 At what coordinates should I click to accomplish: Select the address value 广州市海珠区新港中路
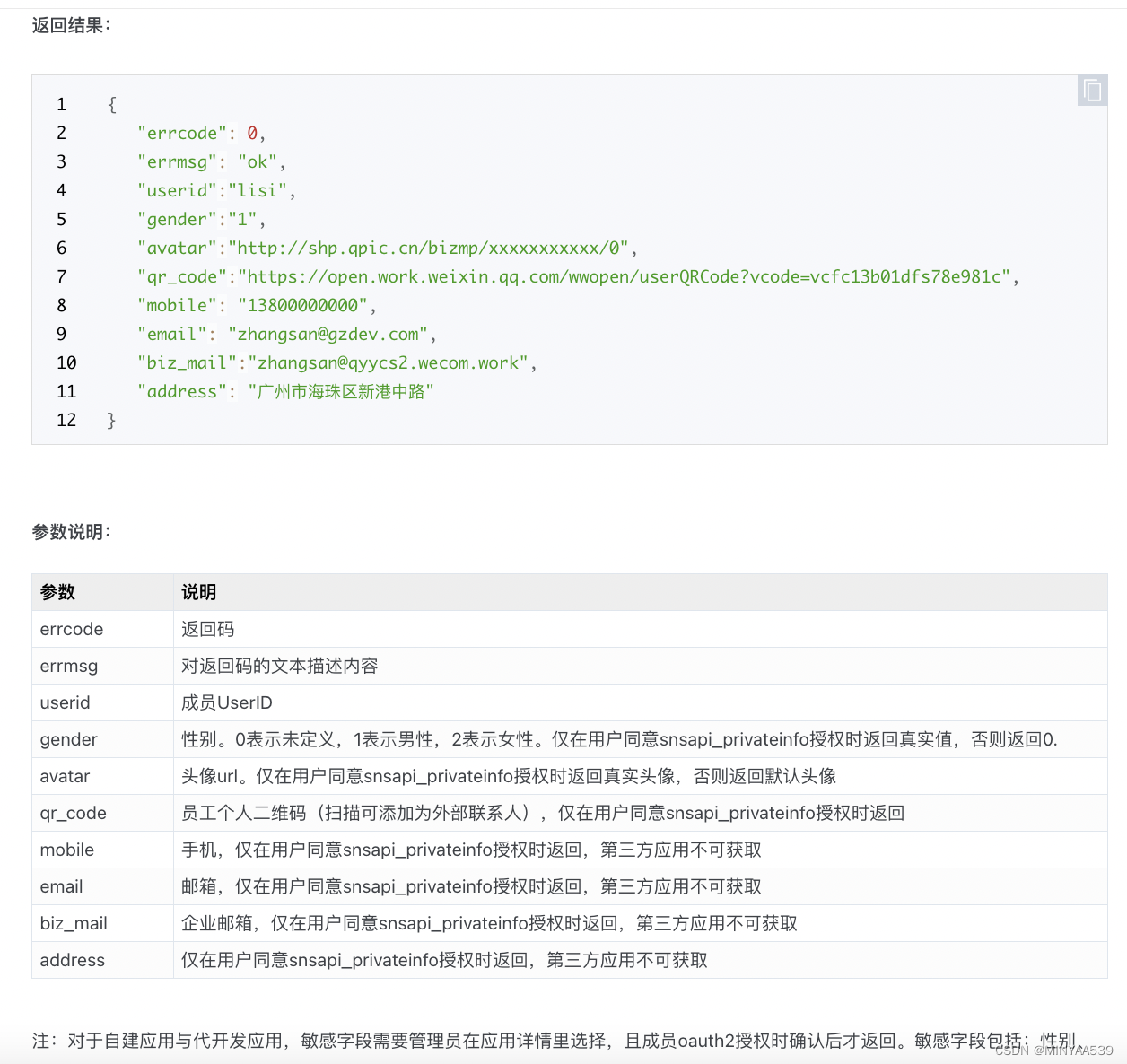(x=341, y=391)
